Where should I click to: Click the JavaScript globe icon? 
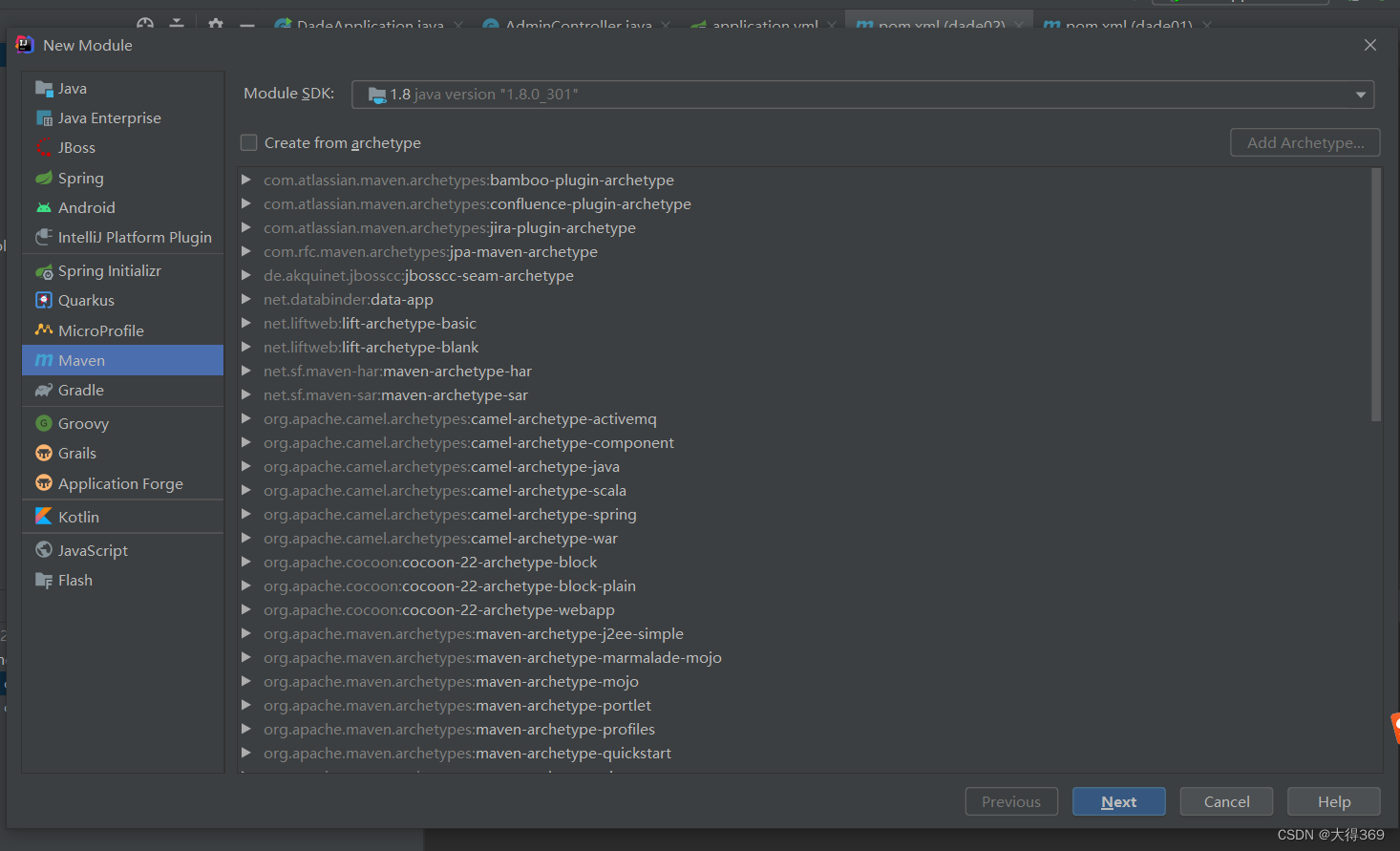pyautogui.click(x=44, y=550)
